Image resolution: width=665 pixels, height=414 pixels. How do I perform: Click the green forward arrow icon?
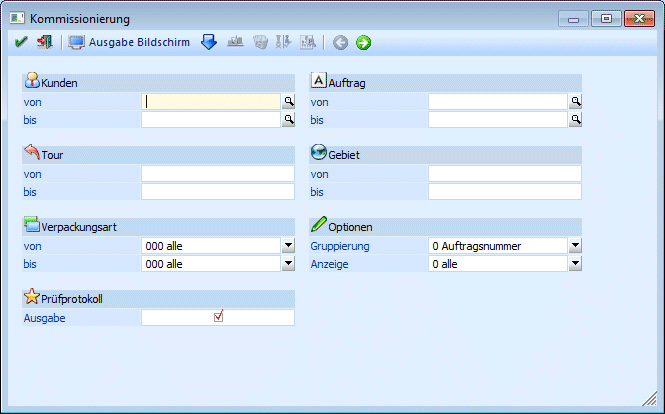pyautogui.click(x=363, y=42)
